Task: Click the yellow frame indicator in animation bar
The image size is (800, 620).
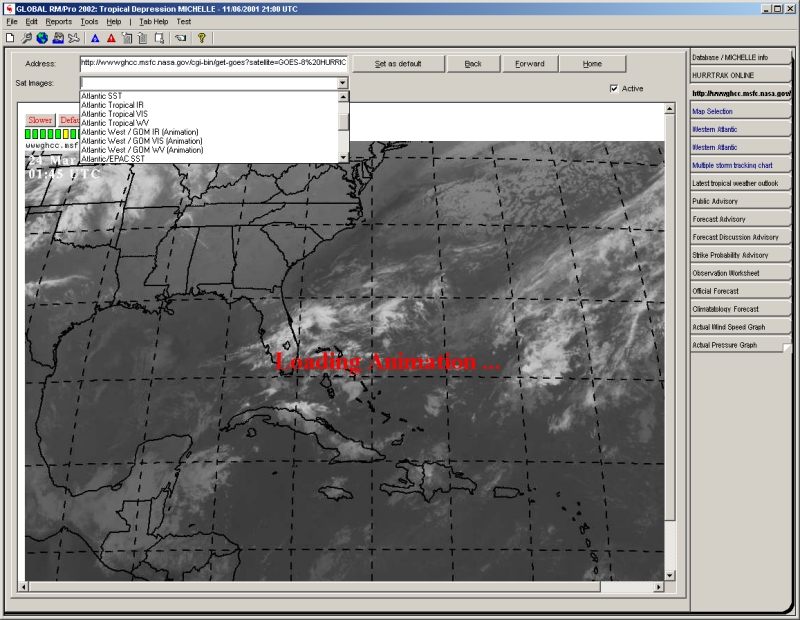Action: (66, 134)
